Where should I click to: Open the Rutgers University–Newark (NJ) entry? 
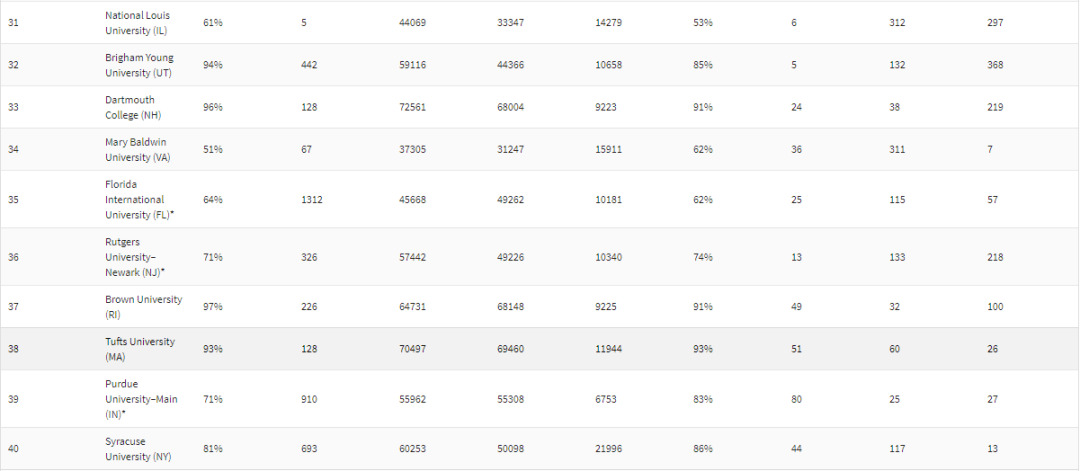click(136, 257)
